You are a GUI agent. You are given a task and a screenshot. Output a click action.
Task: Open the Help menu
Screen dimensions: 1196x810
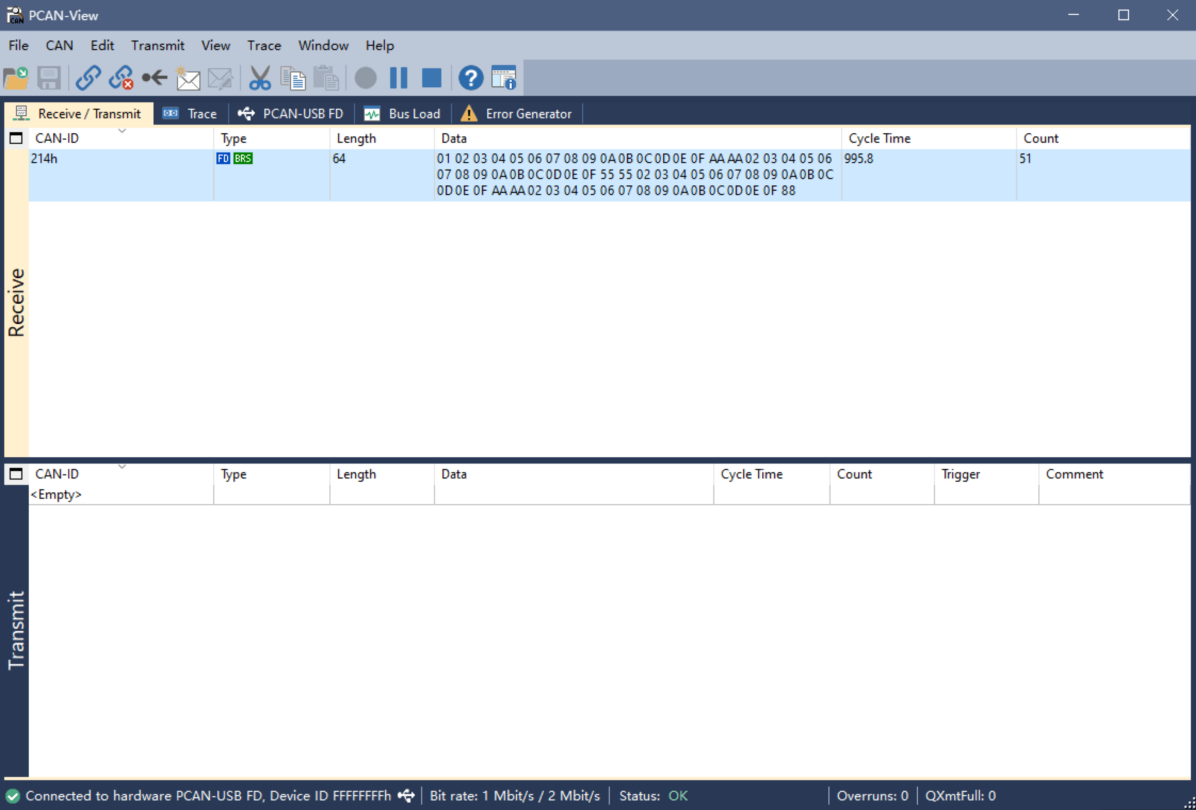pos(380,46)
